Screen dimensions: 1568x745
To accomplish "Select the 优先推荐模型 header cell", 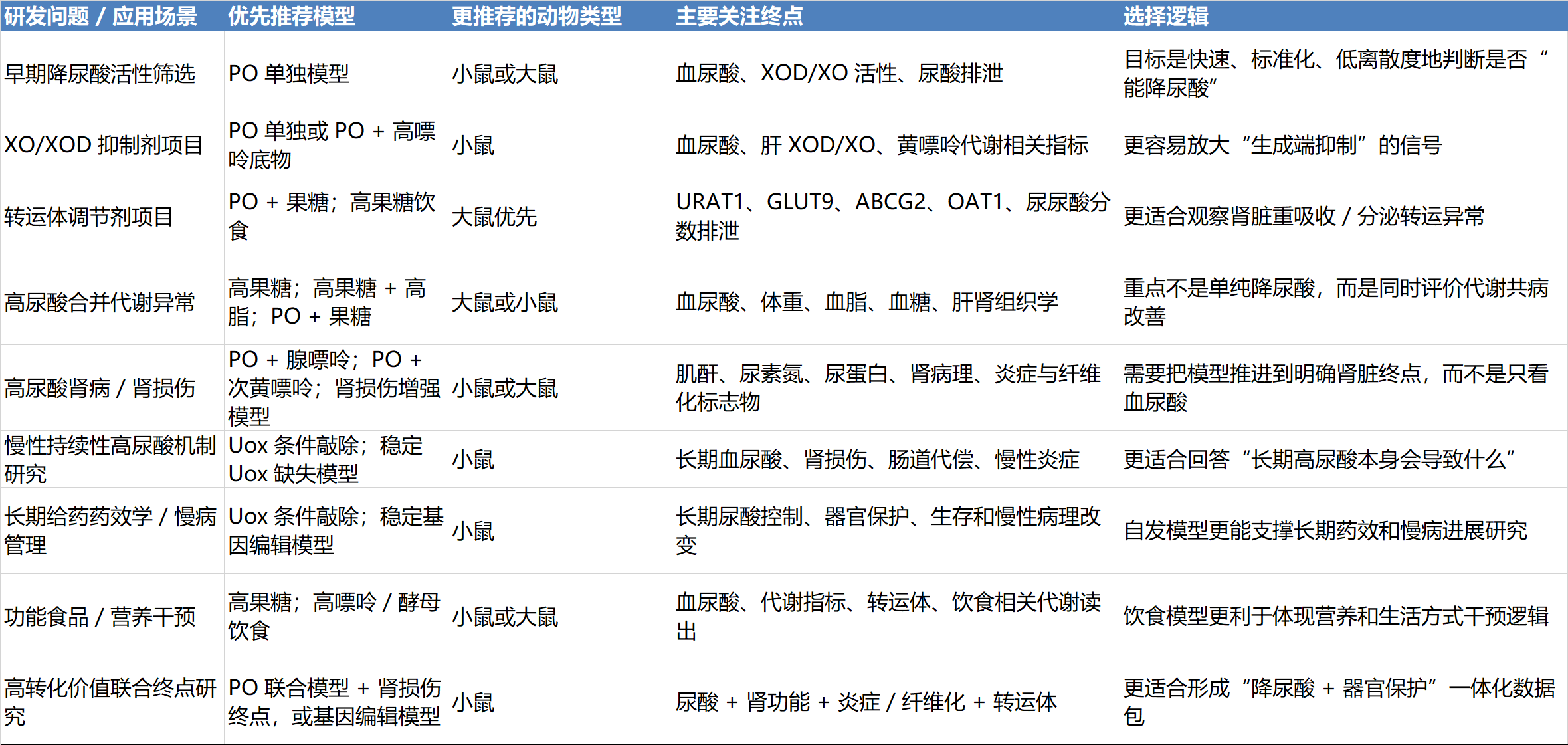I will click(291, 15).
